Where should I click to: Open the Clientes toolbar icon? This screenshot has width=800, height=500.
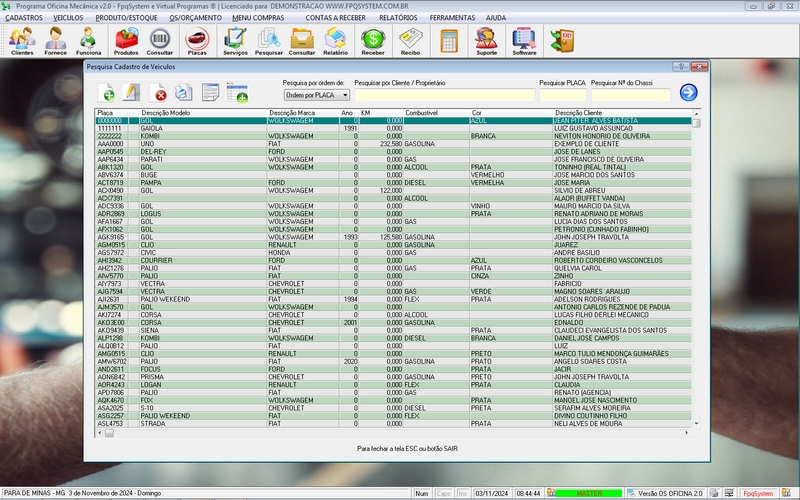point(22,40)
